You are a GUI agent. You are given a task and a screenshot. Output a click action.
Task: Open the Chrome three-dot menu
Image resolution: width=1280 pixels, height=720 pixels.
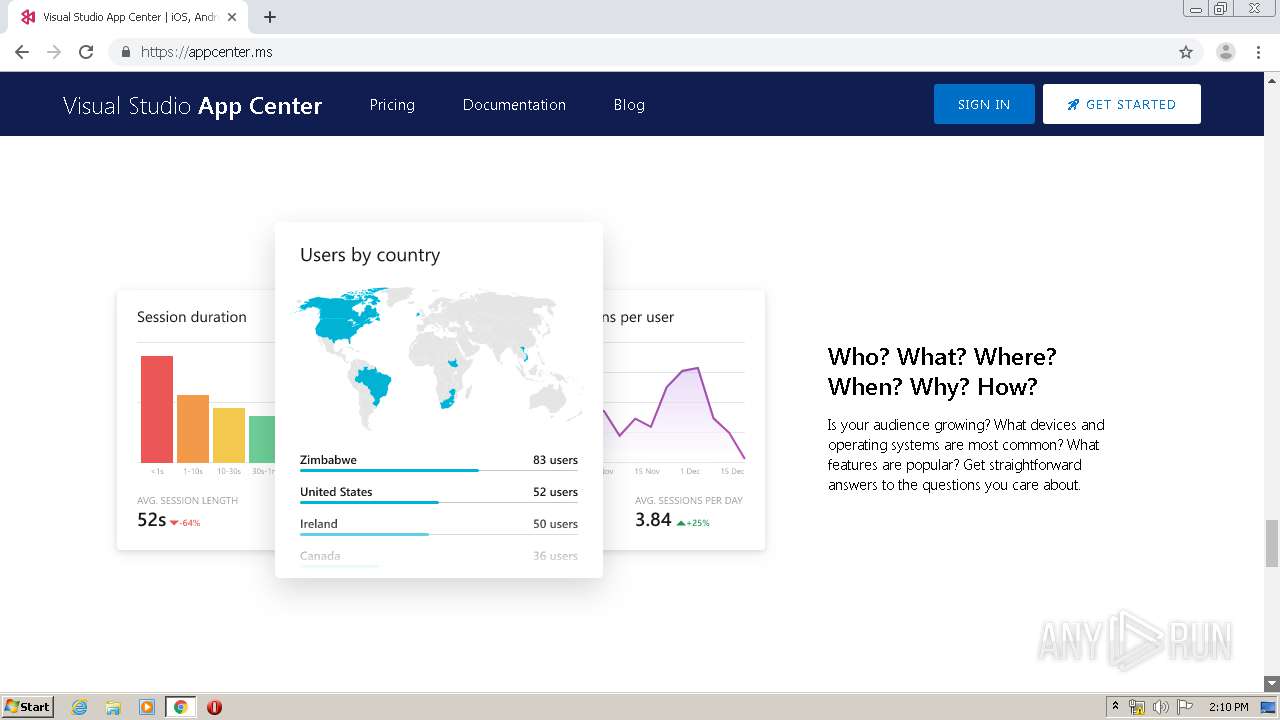click(x=1258, y=52)
